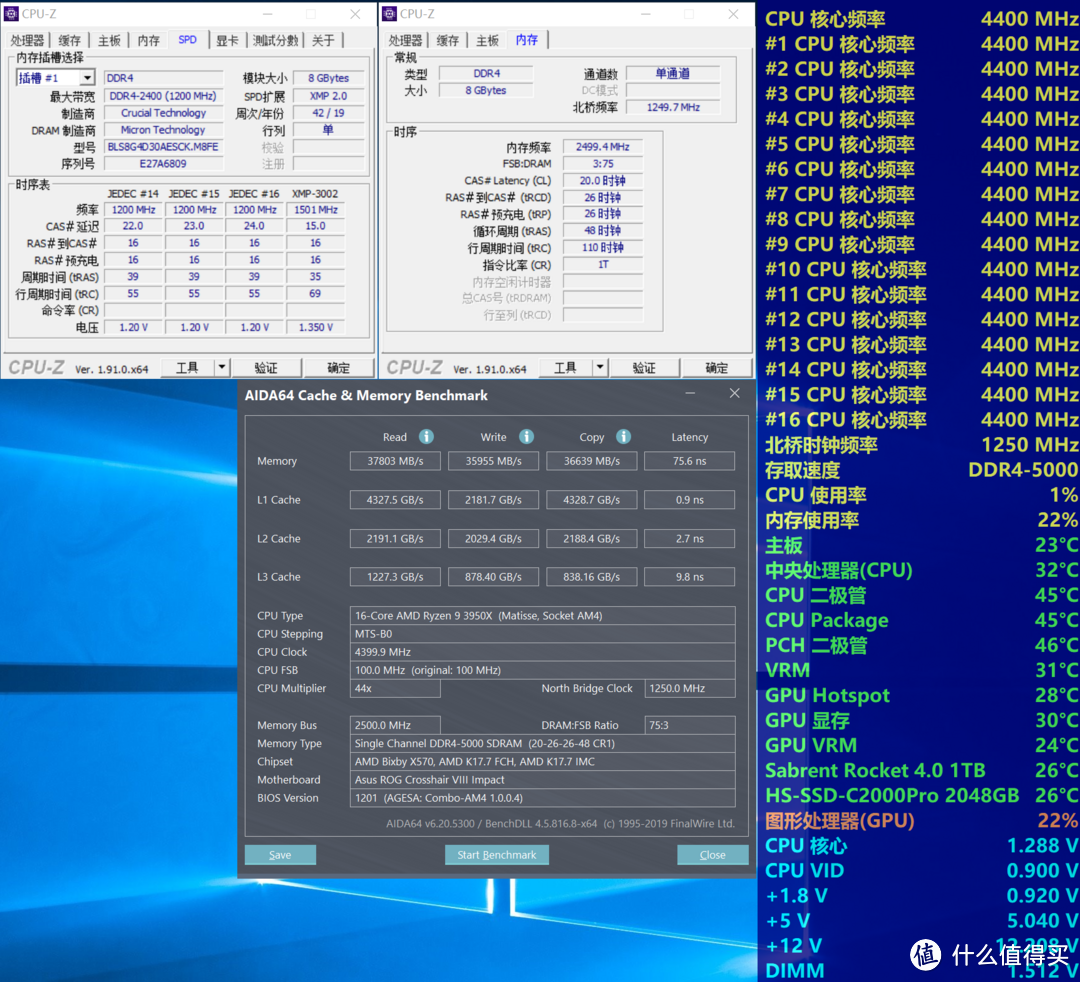Click L1 Cache Read value 4327.5 GB/s

point(395,499)
